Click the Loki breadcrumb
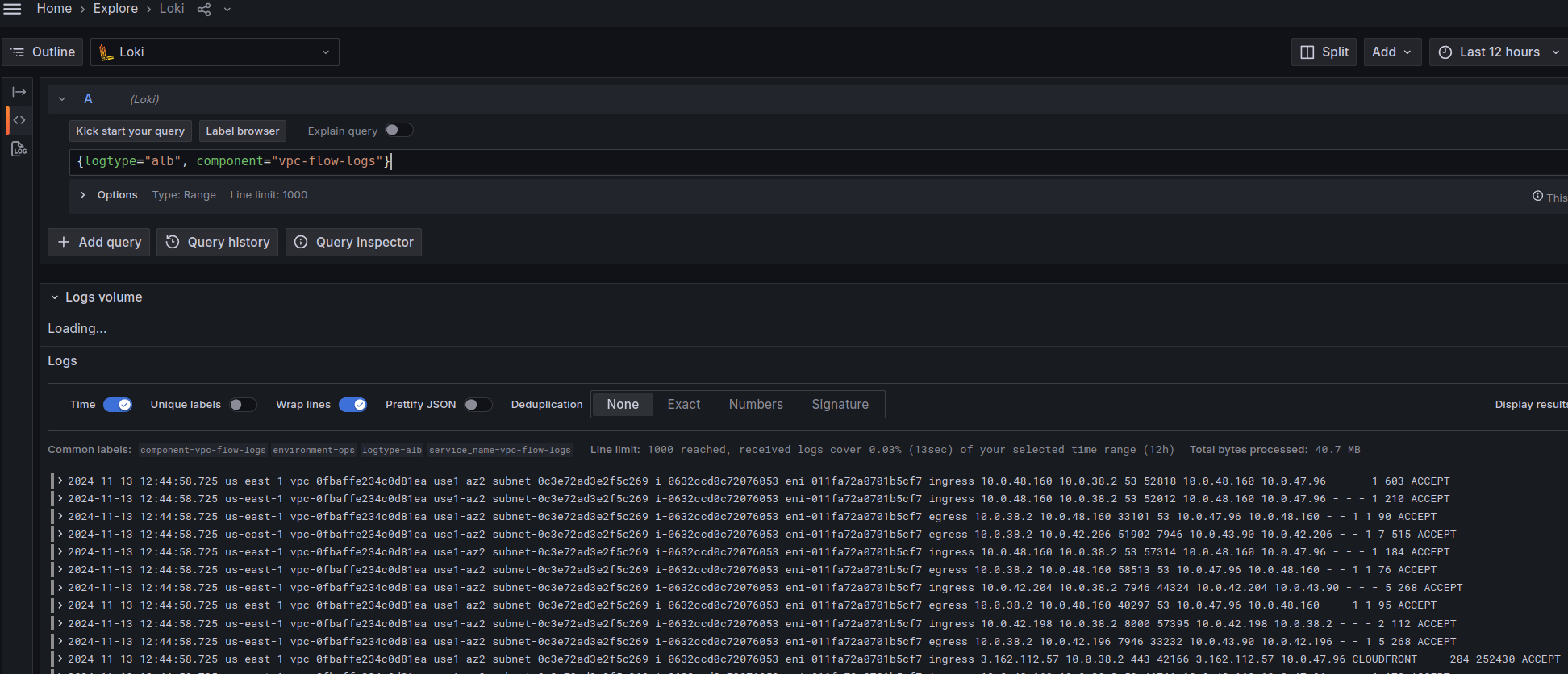The width and height of the screenshot is (1568, 674). pos(172,9)
